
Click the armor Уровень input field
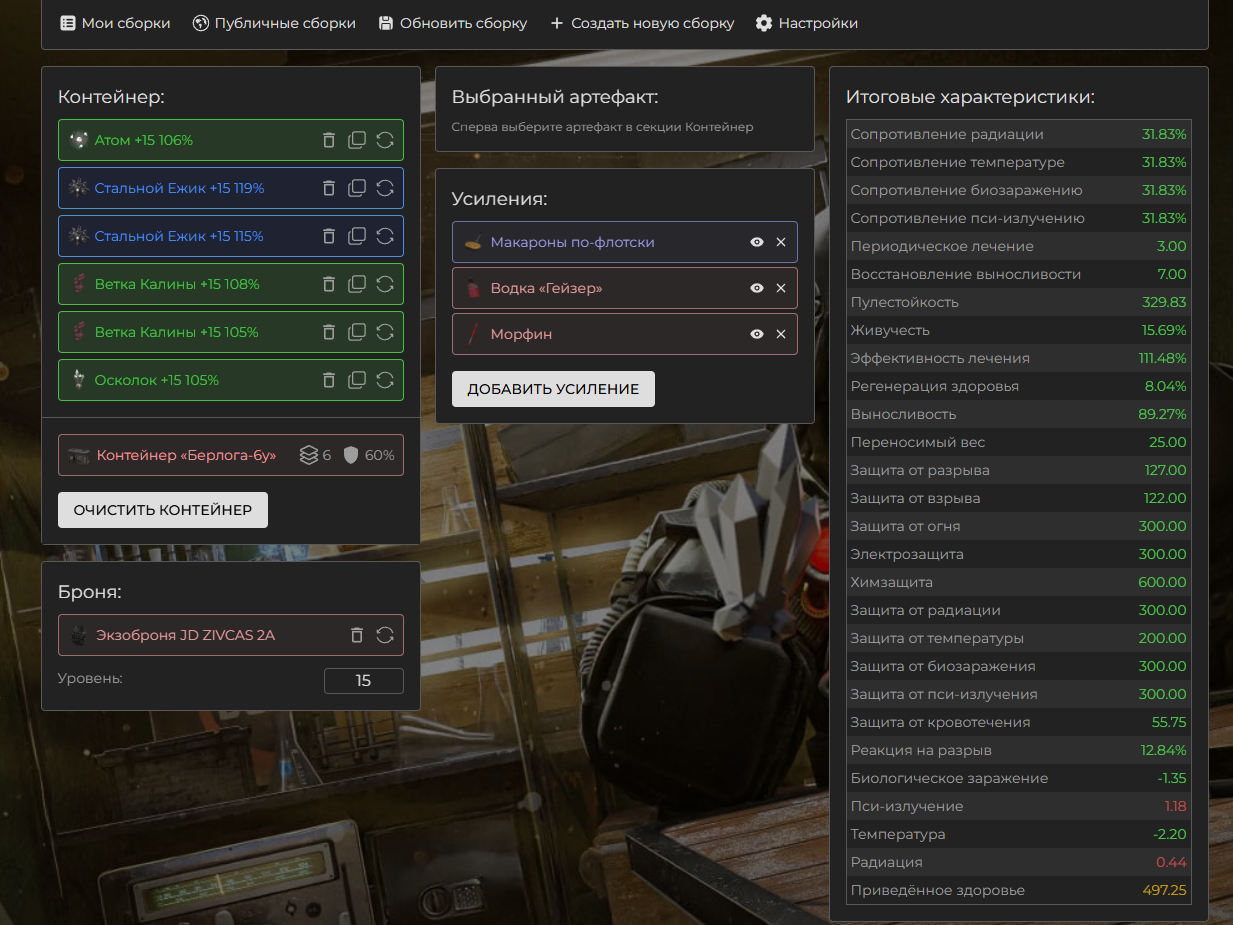pos(364,681)
